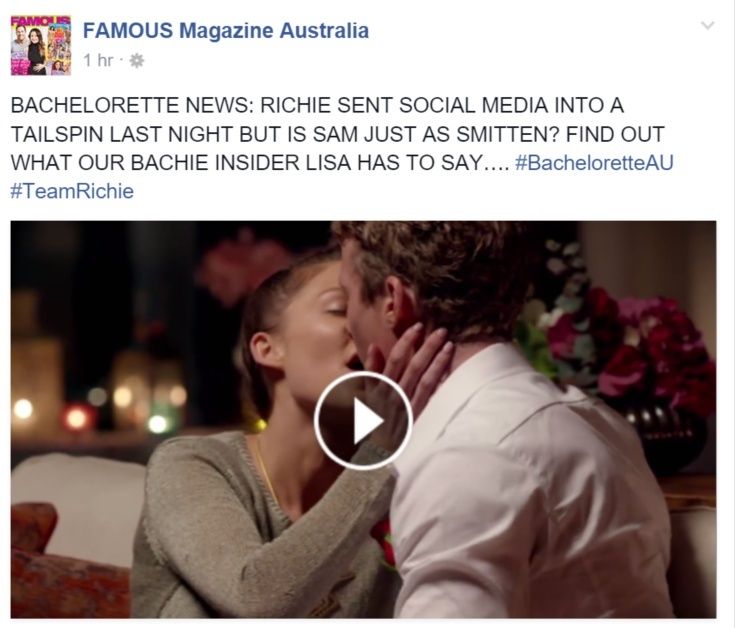This screenshot has width=735, height=628.
Task: Open the post's 1 hr timestamp
Action: click(x=98, y=60)
